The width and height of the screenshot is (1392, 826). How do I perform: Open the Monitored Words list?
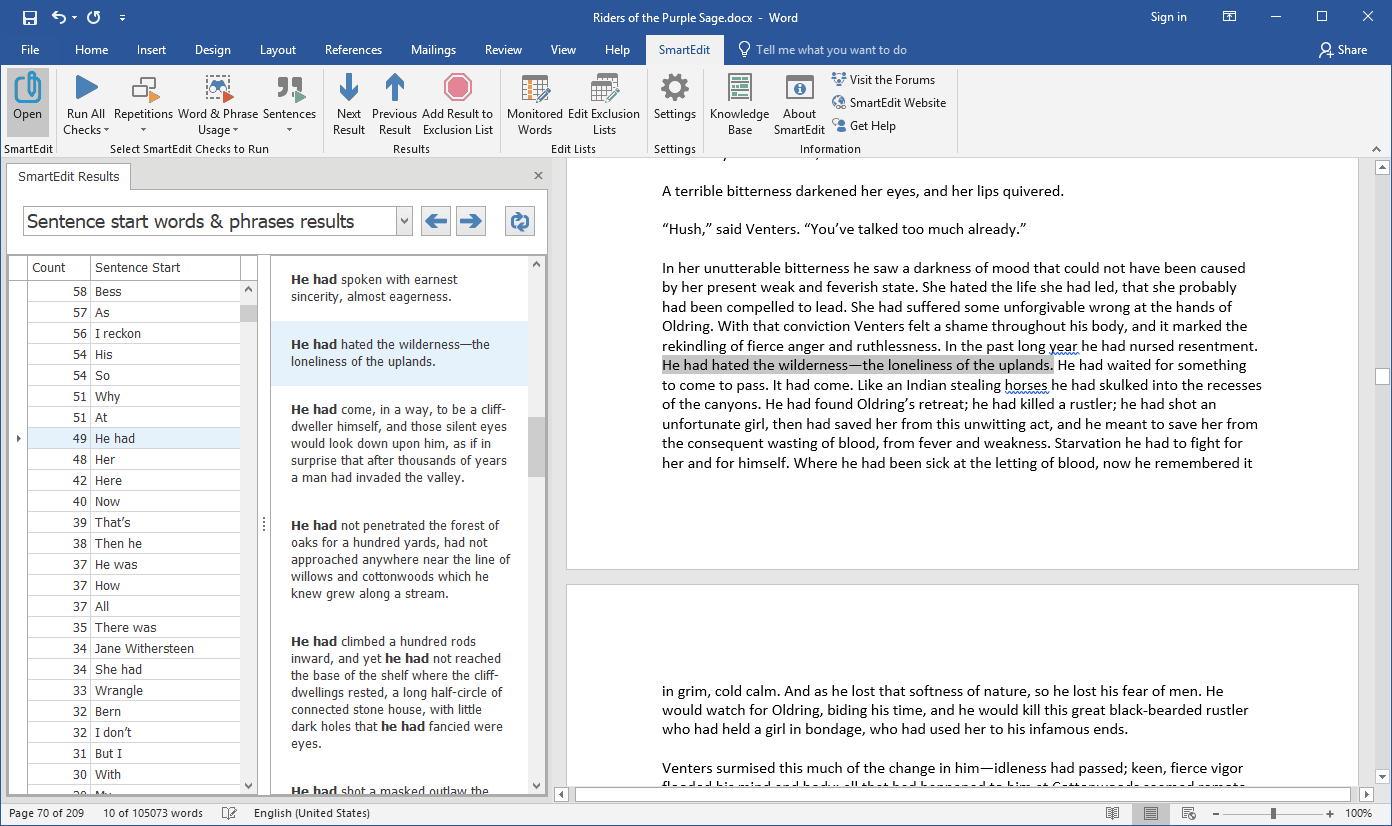535,103
